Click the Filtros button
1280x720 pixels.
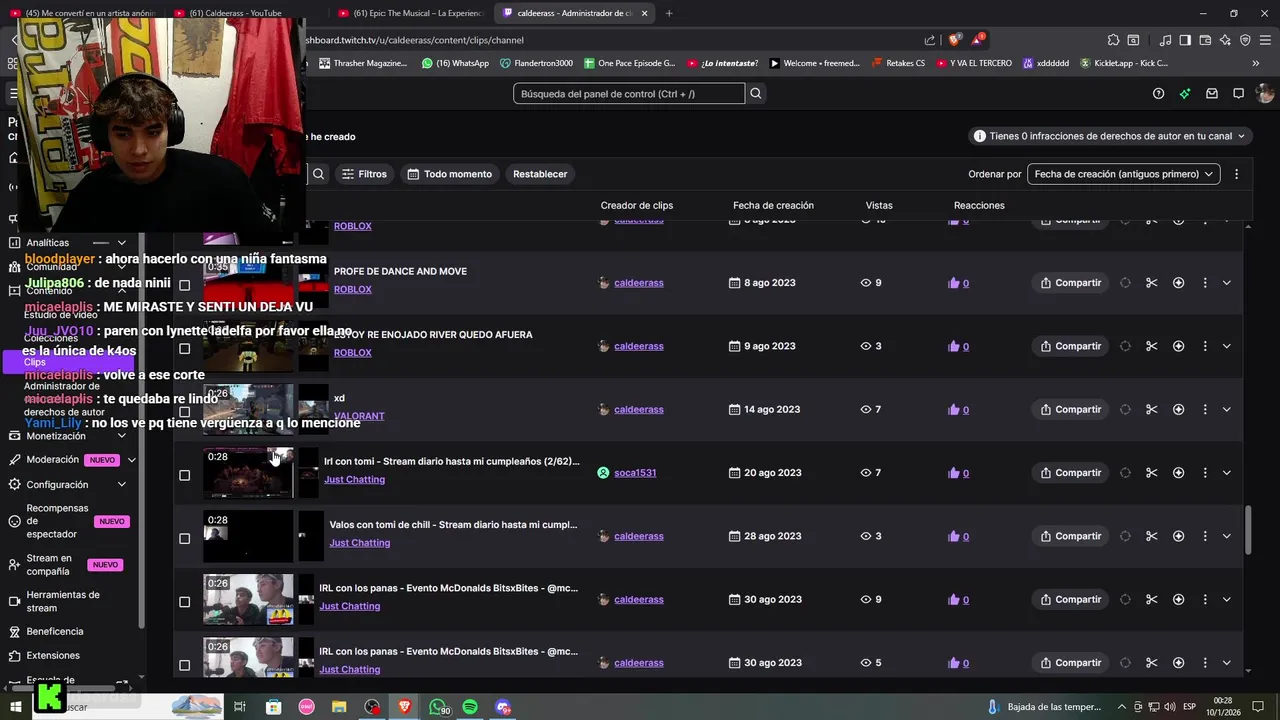click(x=364, y=174)
